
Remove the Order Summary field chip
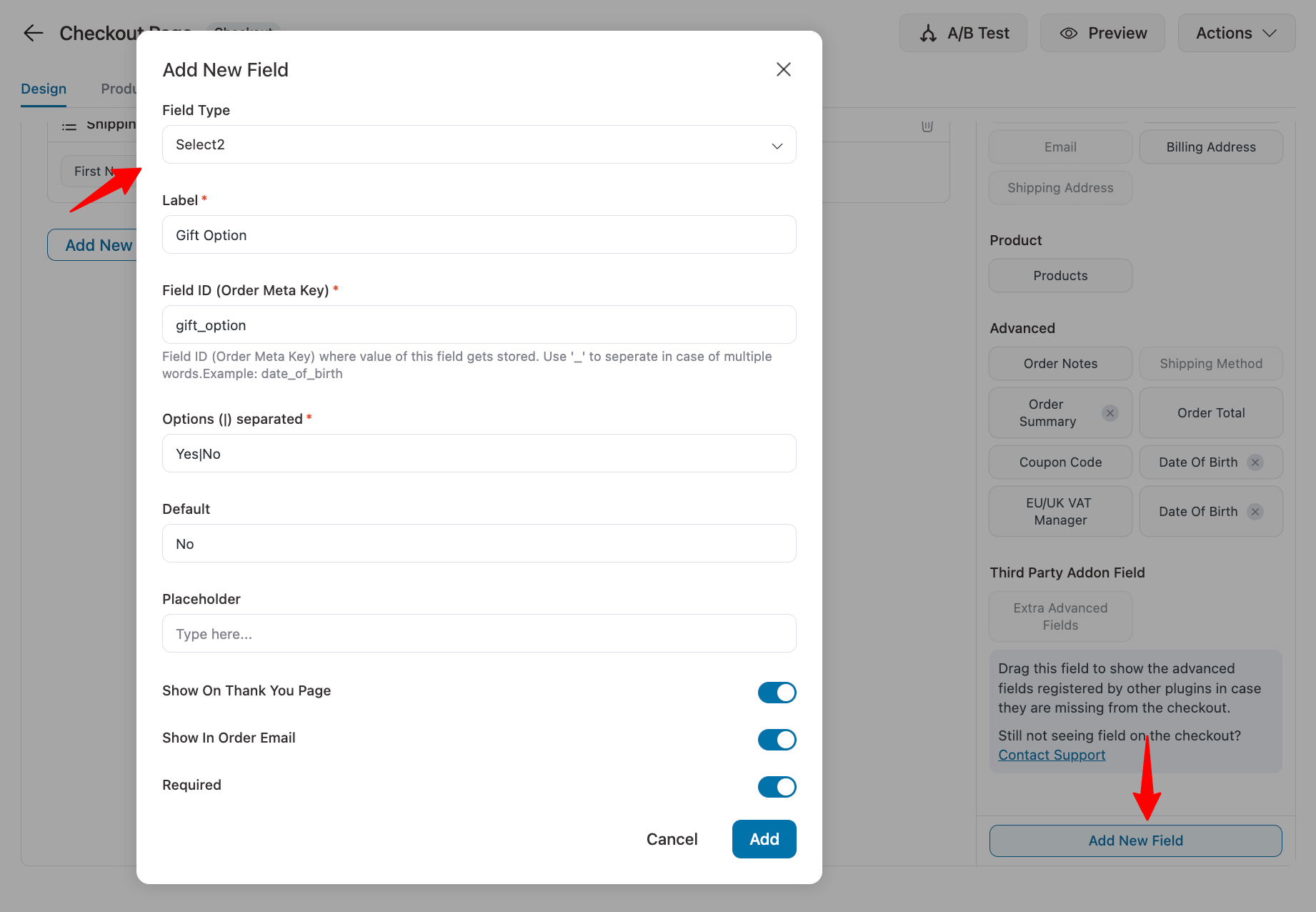[1110, 413]
